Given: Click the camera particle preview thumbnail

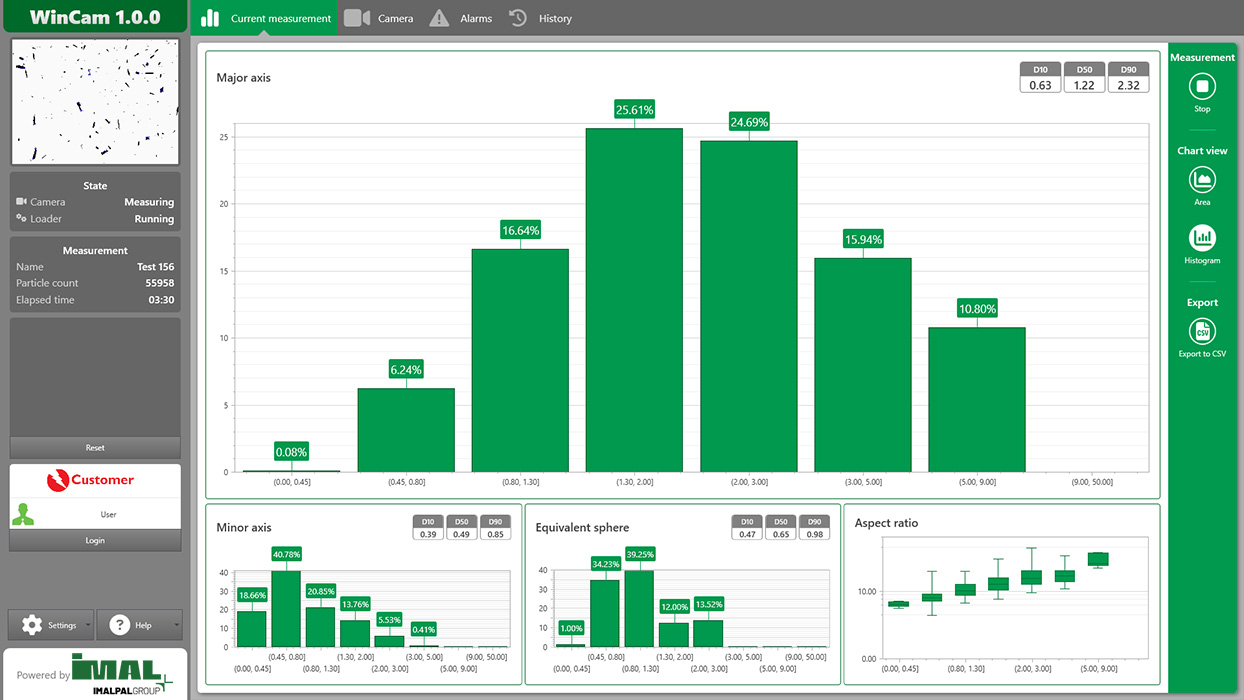Looking at the screenshot, I should (95, 102).
